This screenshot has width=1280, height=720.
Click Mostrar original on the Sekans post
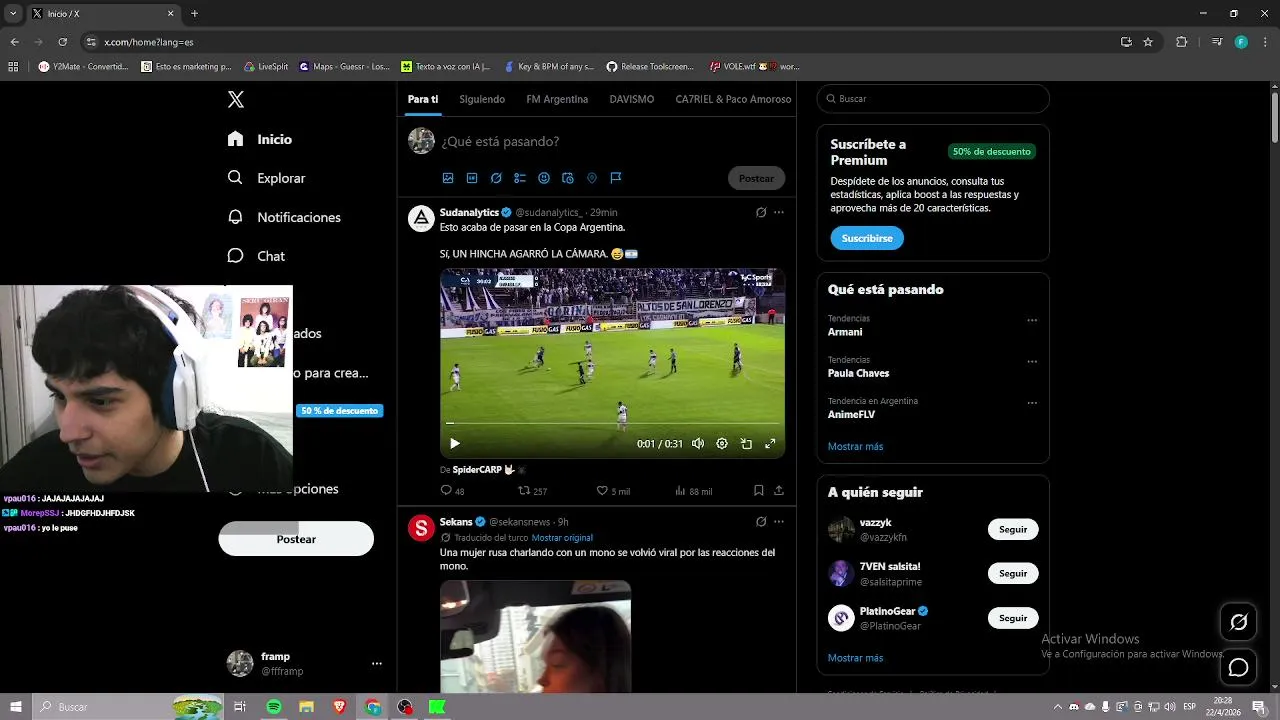(562, 538)
